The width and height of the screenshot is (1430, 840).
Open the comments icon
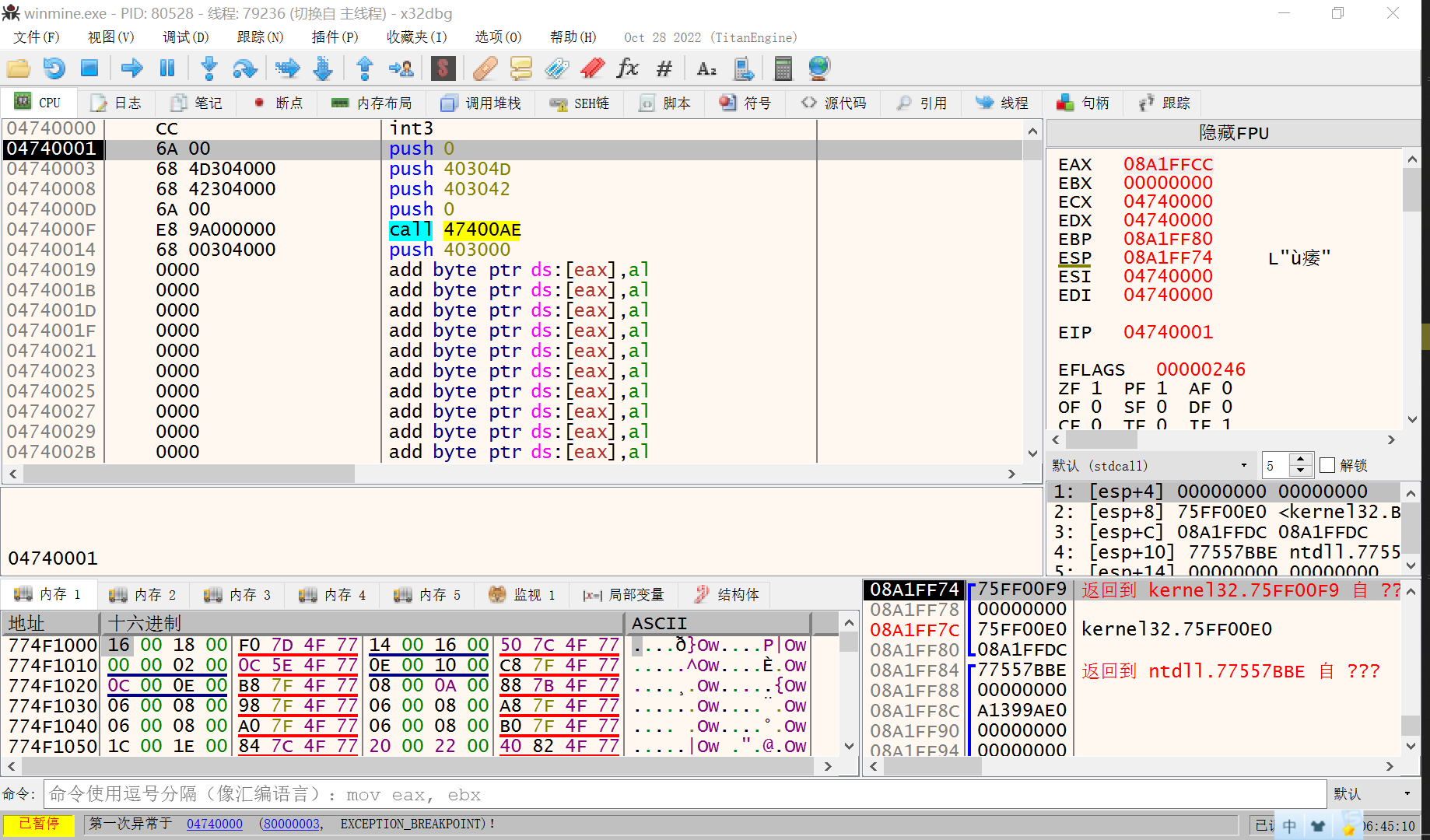click(x=520, y=68)
